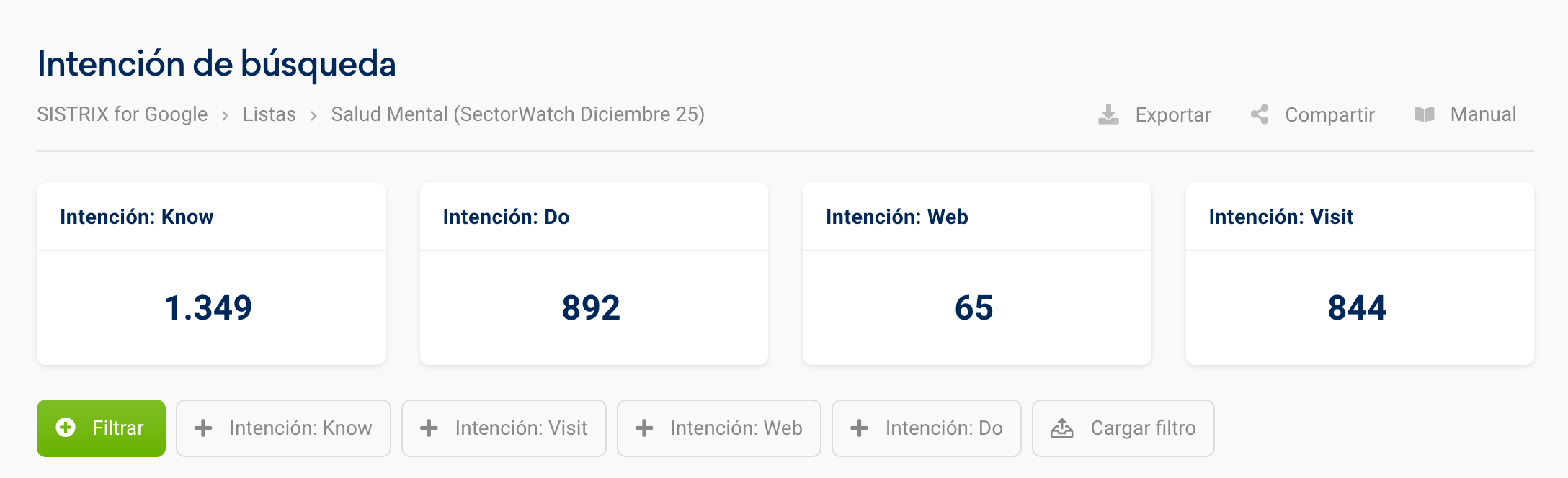Expand the Intención: Know card
This screenshot has width=1568, height=478.
tap(210, 274)
